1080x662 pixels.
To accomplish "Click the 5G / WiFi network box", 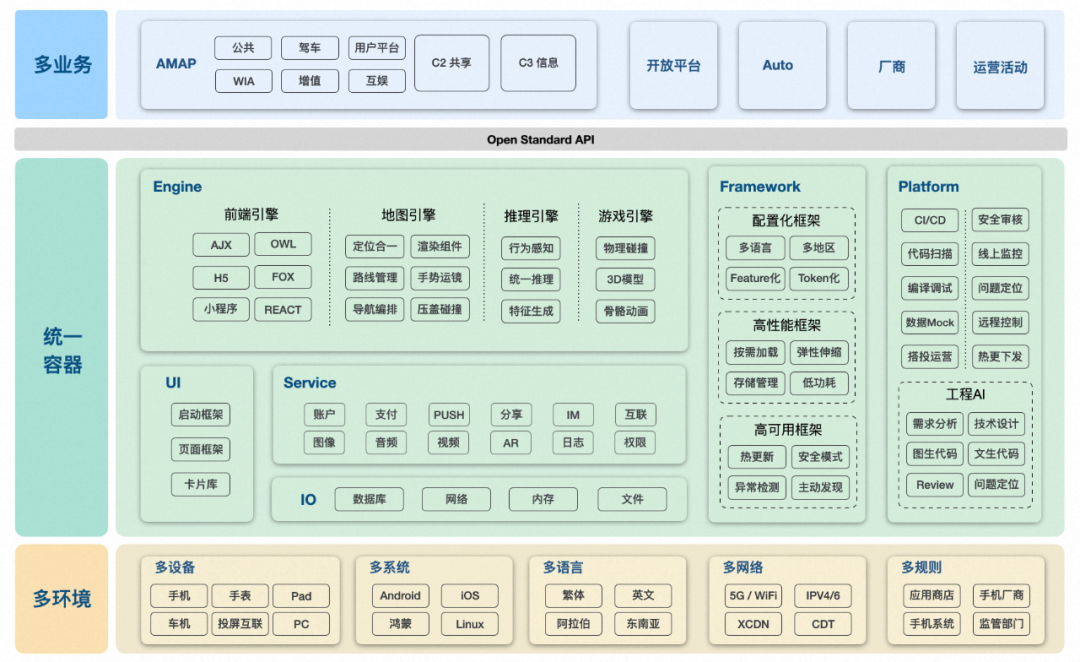I will pyautogui.click(x=752, y=596).
